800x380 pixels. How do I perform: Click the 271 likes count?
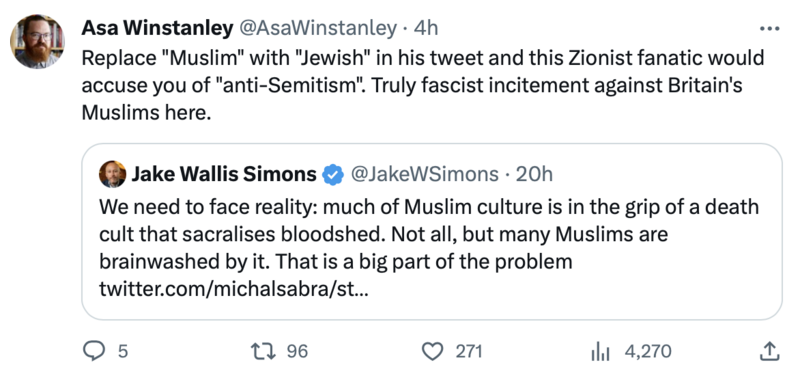468,351
